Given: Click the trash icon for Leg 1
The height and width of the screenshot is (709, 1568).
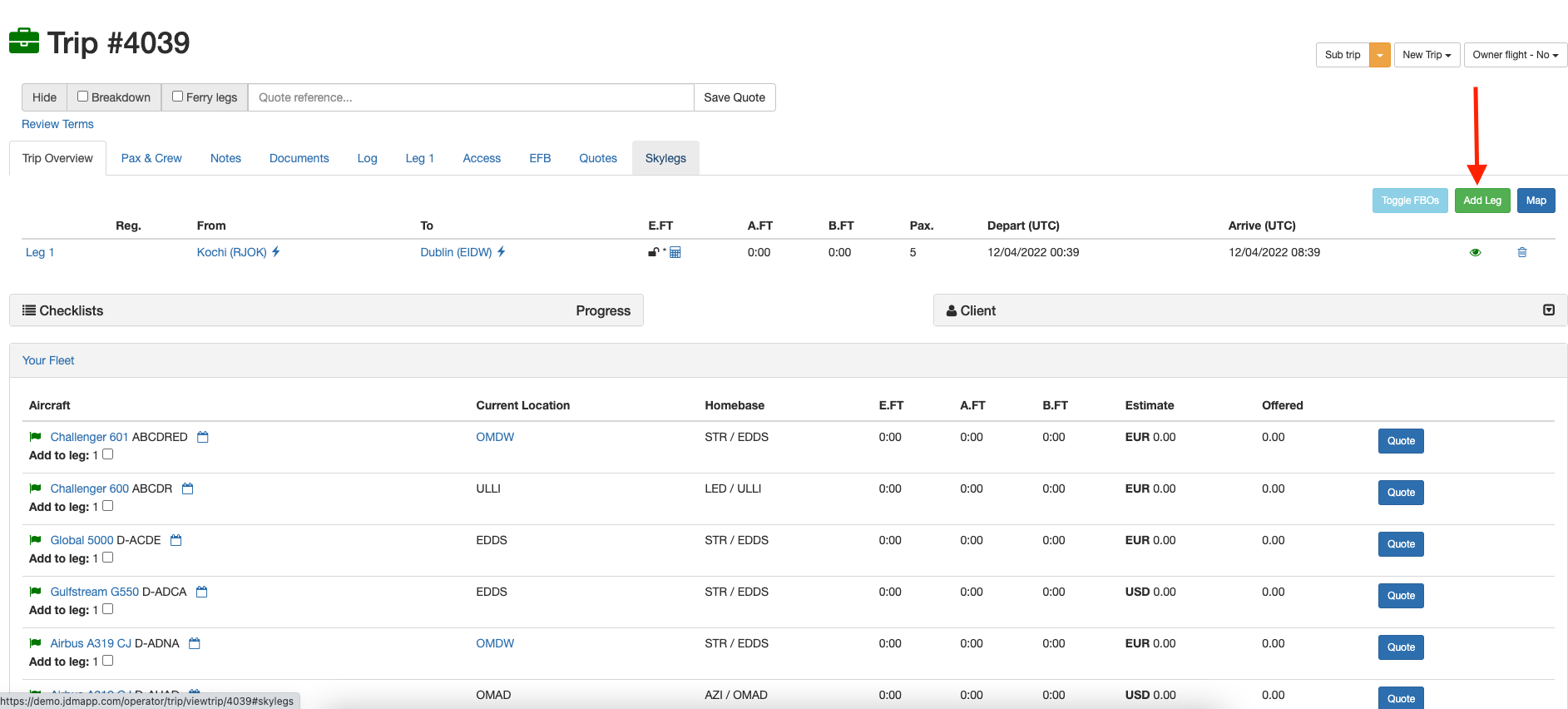Looking at the screenshot, I should click(x=1521, y=252).
